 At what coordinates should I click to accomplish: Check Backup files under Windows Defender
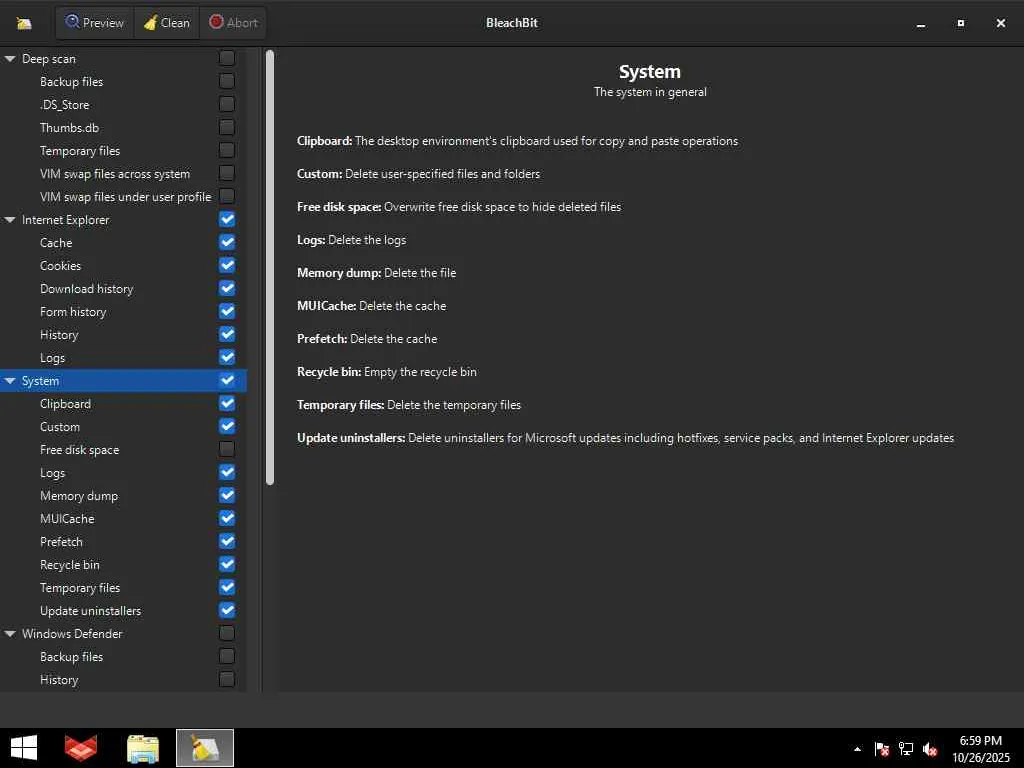(x=227, y=656)
